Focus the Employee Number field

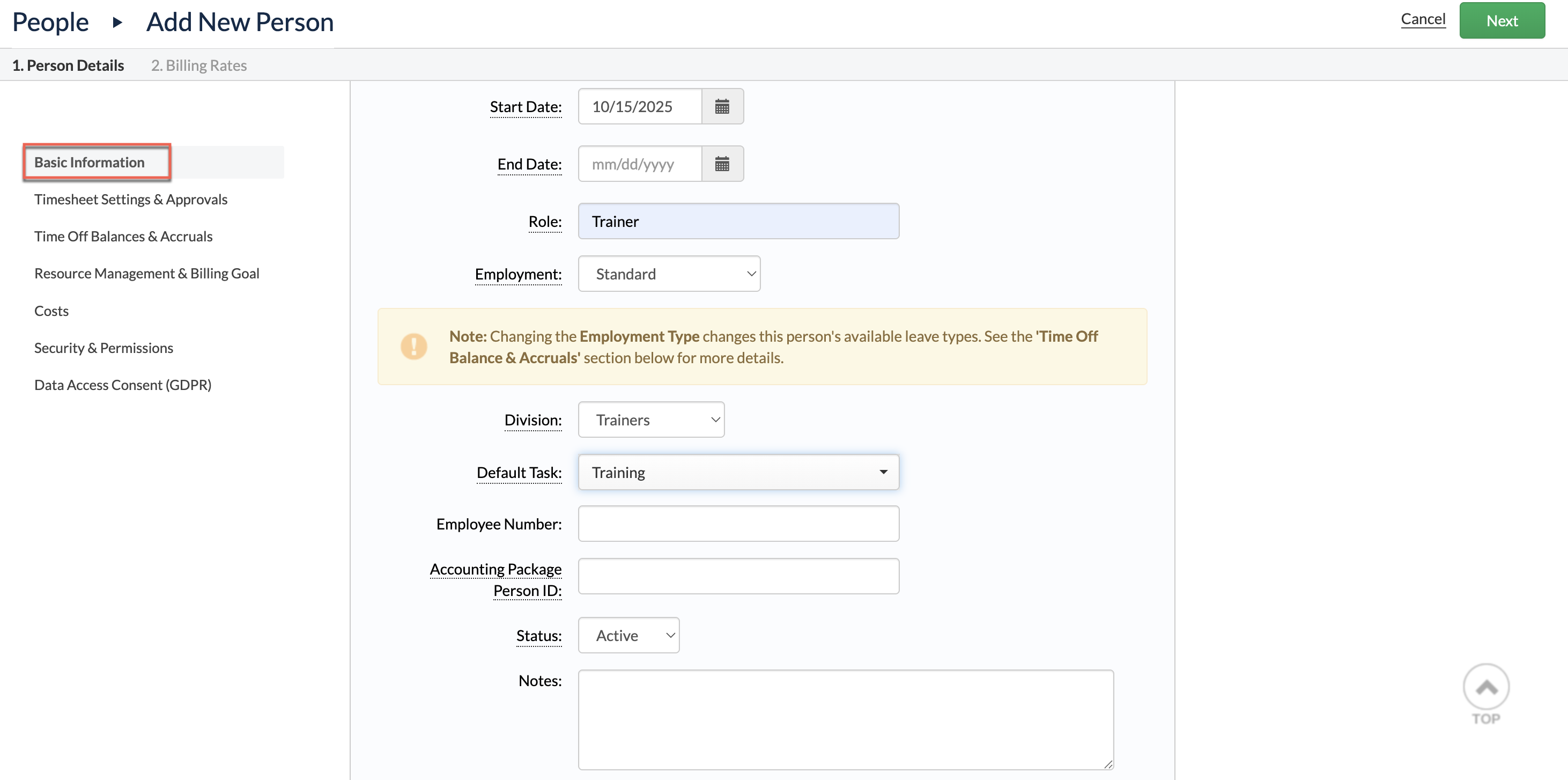pyautogui.click(x=738, y=524)
